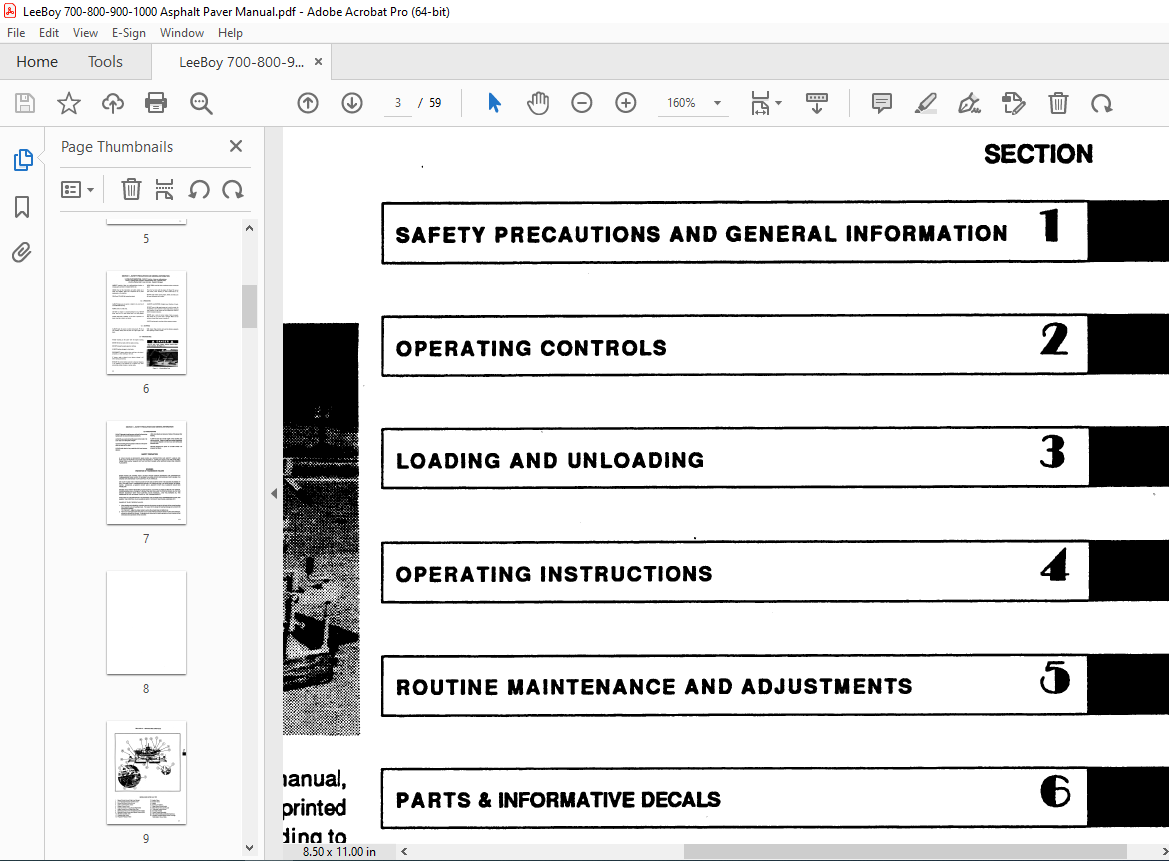The height and width of the screenshot is (861, 1169).
Task: Add document to starred files
Action: tap(69, 103)
